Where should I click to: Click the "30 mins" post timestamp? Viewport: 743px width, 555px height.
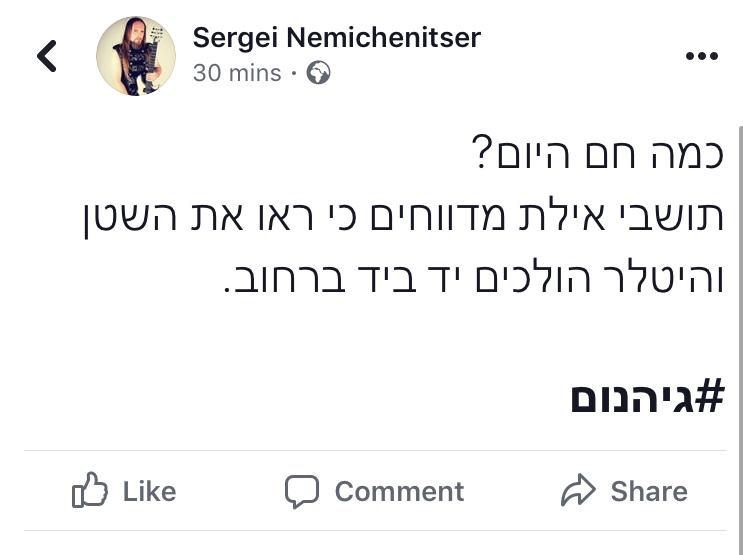click(x=237, y=73)
